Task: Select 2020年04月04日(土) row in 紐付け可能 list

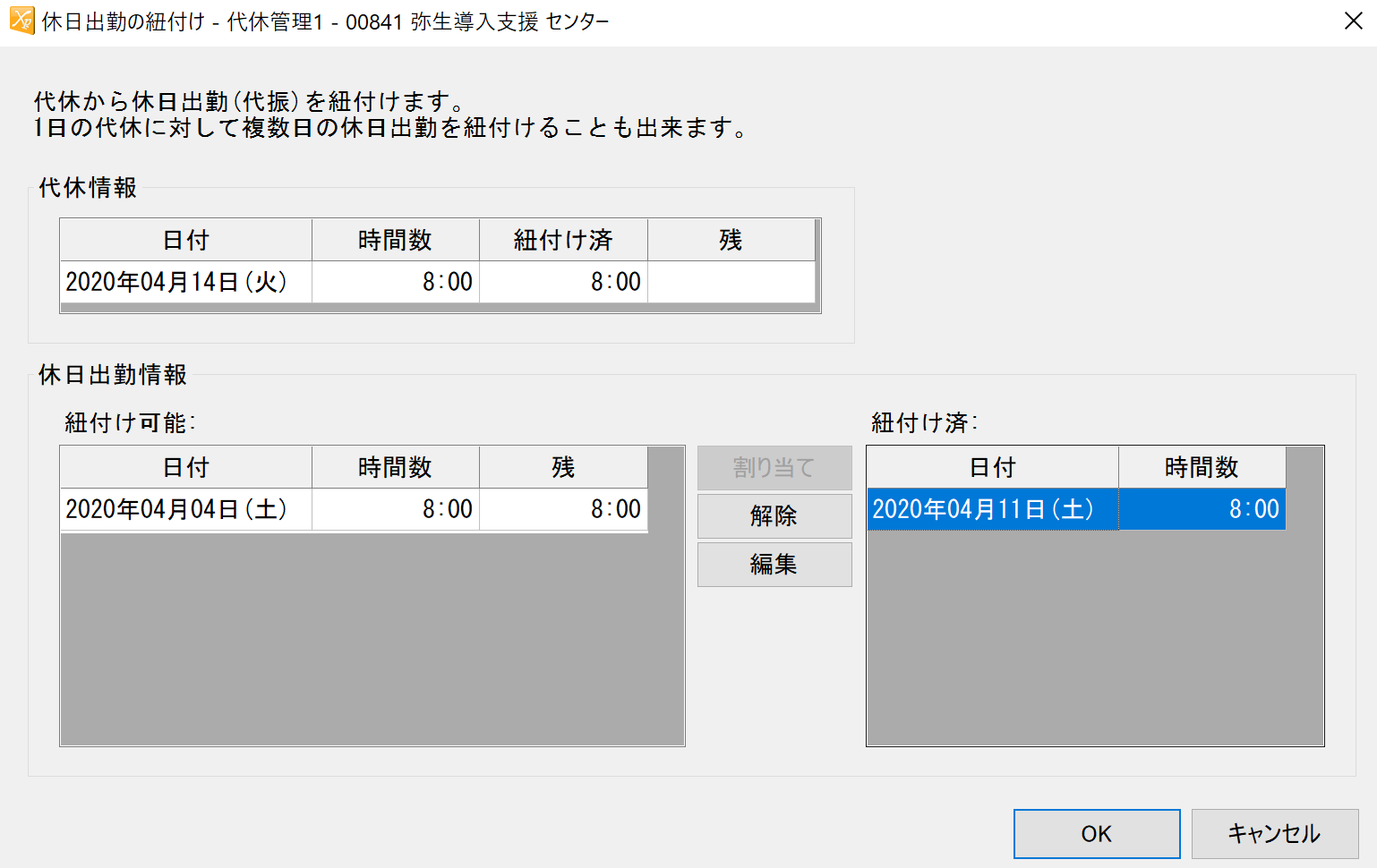Action: [354, 509]
